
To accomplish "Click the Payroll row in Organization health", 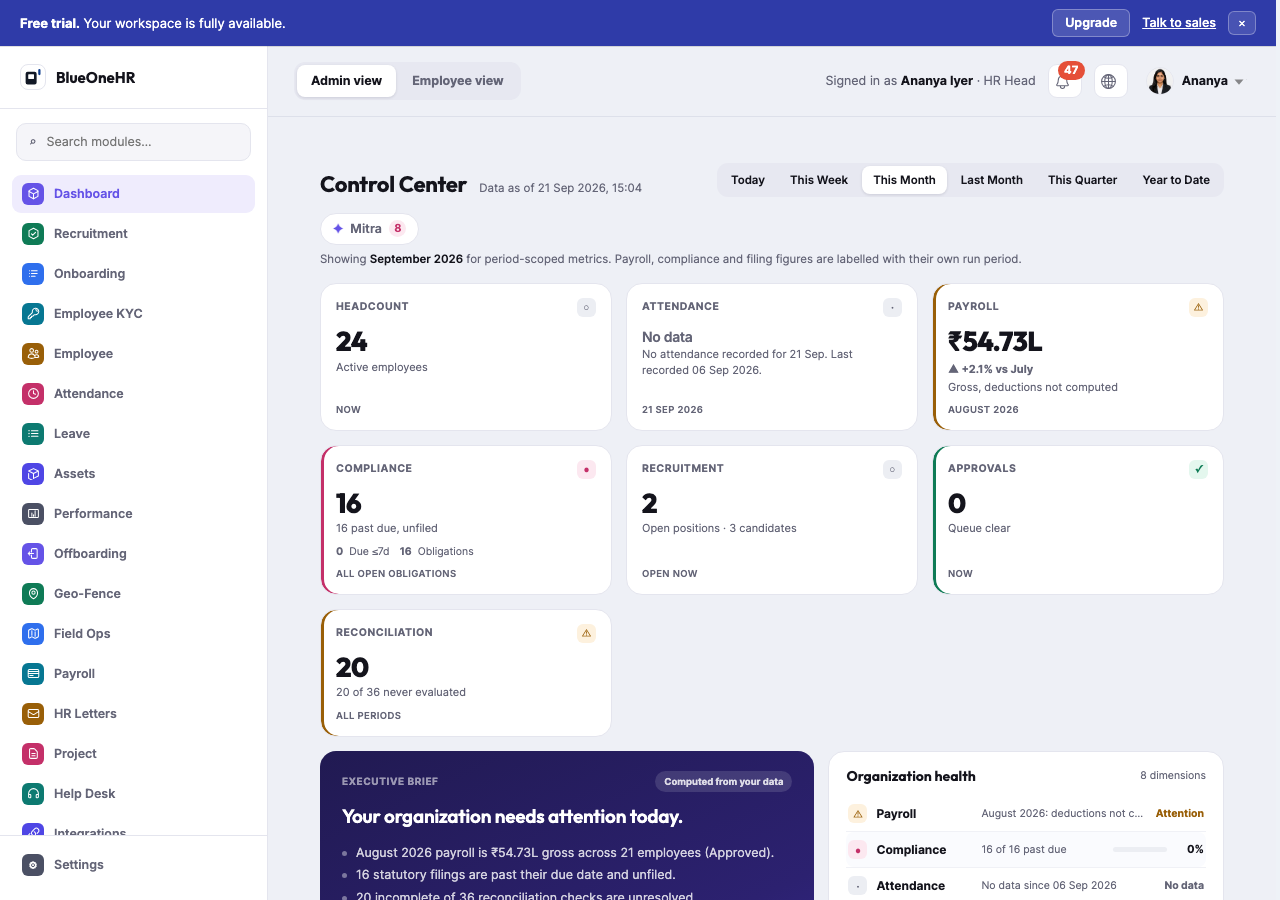I will pyautogui.click(x=1026, y=814).
